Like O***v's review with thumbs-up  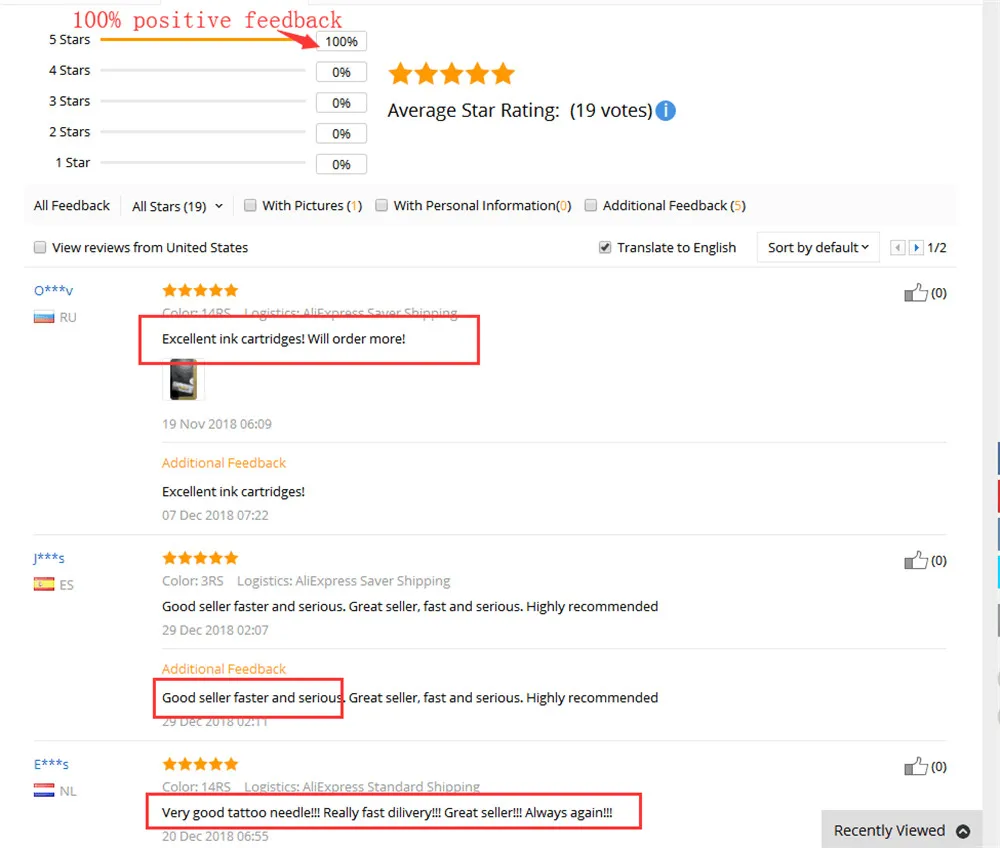[916, 293]
